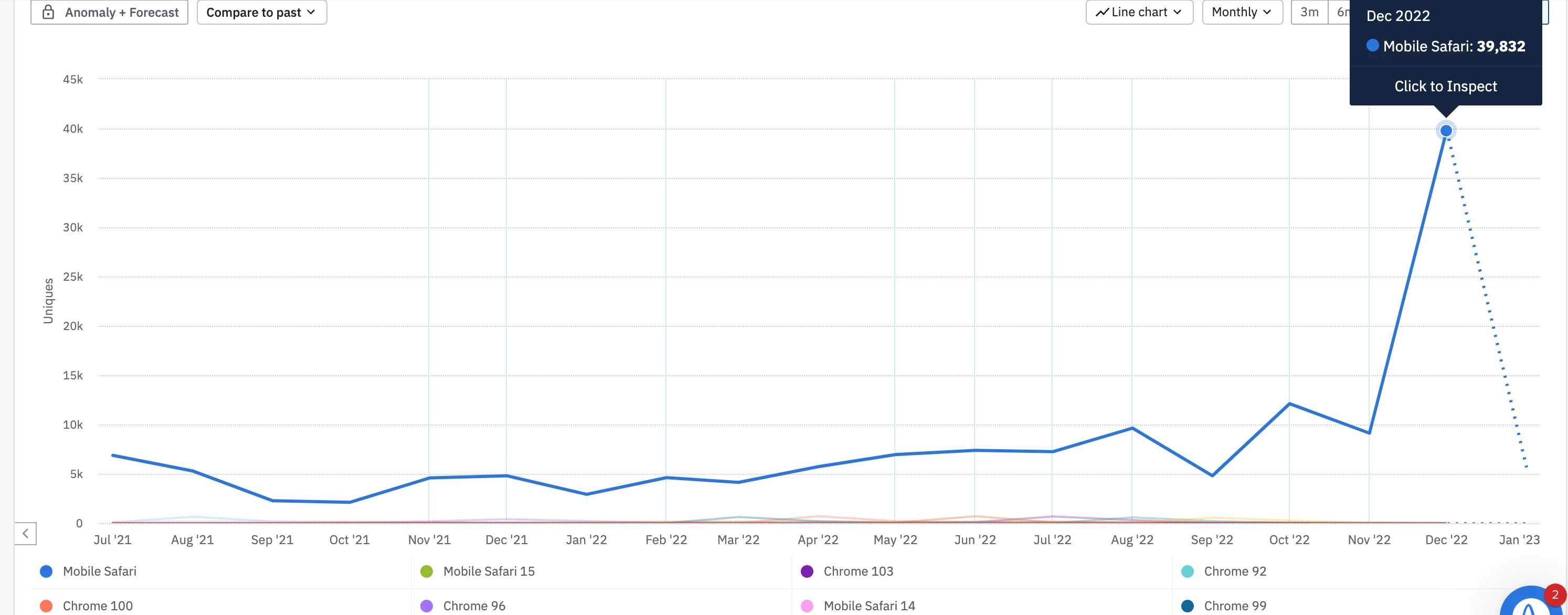This screenshot has height=615, width=1568.
Task: Click the Chrome 99 dark blue legend dot
Action: [1187, 606]
